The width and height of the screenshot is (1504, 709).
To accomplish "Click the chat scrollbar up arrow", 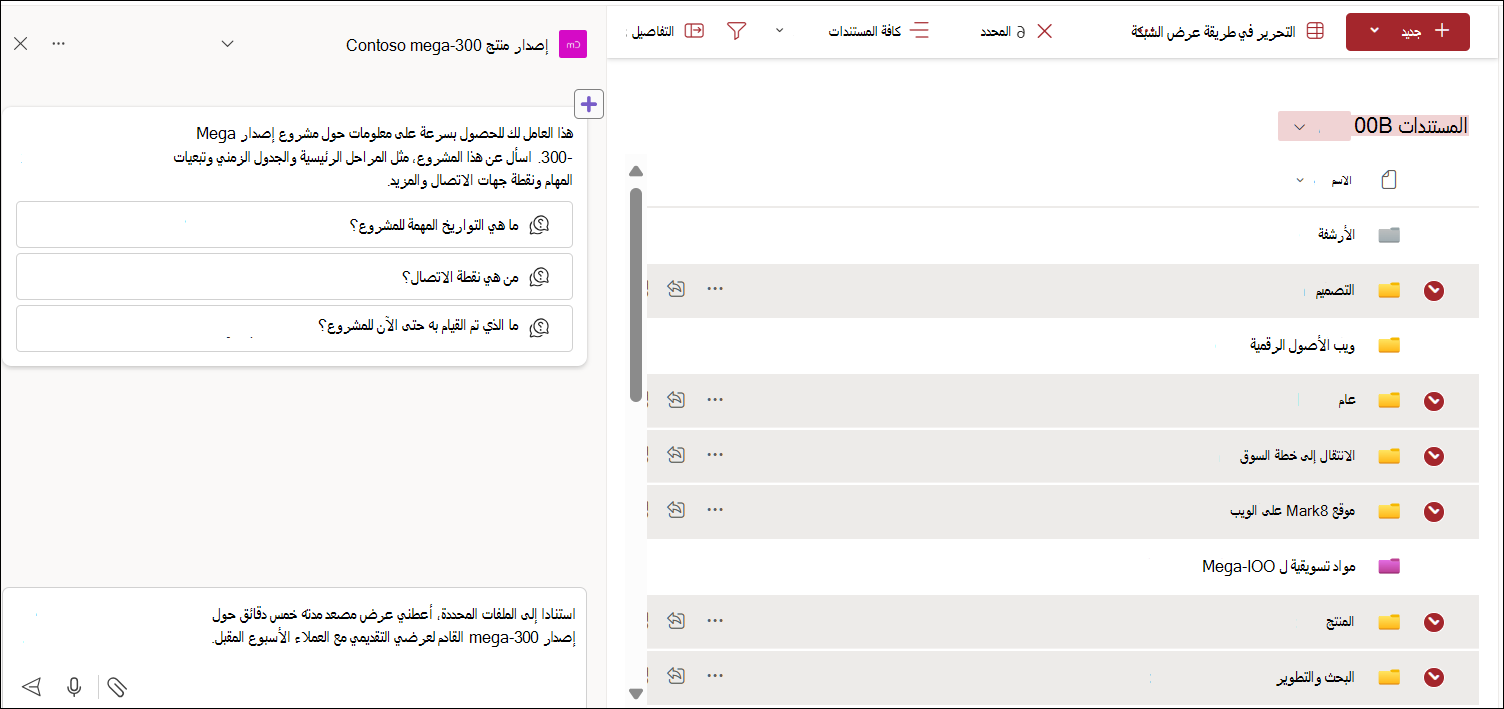I will pos(635,171).
